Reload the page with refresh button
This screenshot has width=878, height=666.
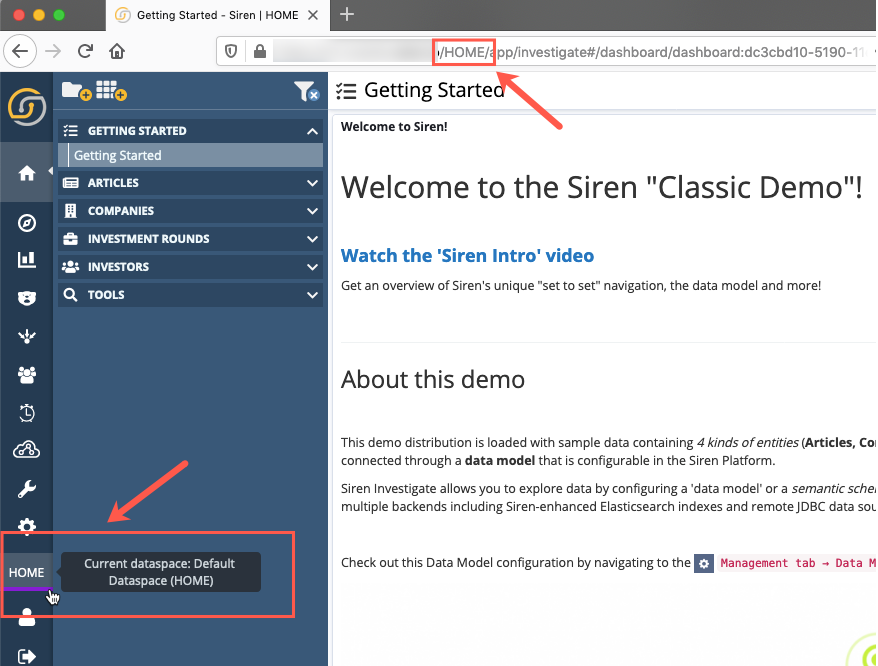point(85,52)
